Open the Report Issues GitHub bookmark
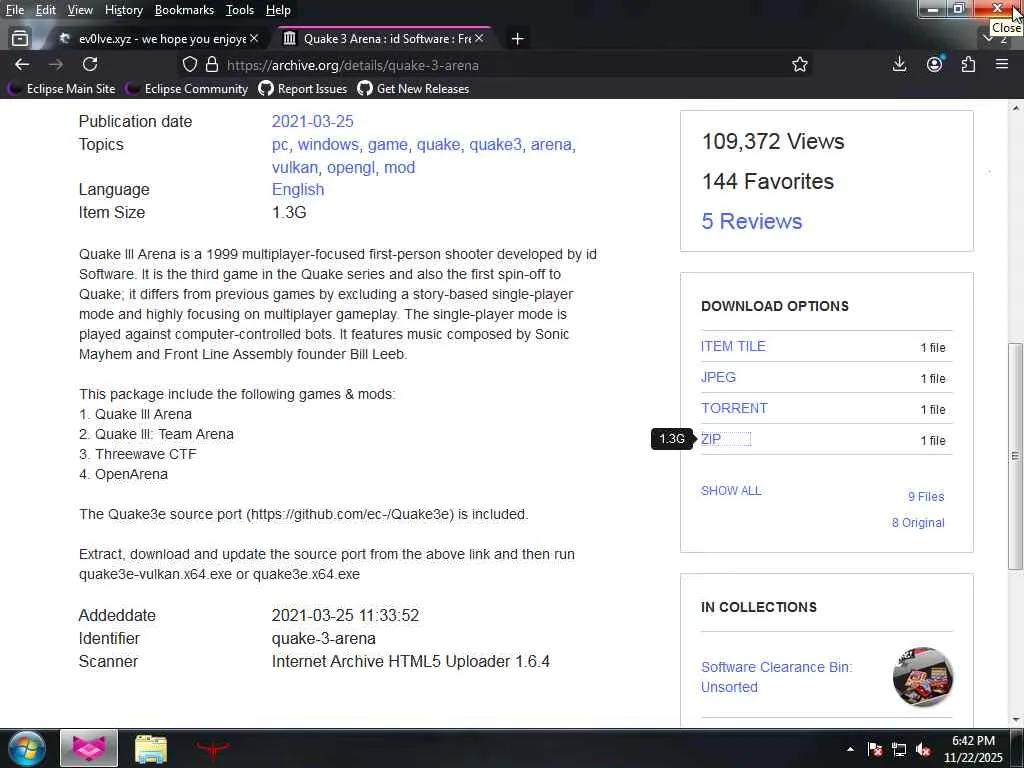1024x768 pixels. 303,88
